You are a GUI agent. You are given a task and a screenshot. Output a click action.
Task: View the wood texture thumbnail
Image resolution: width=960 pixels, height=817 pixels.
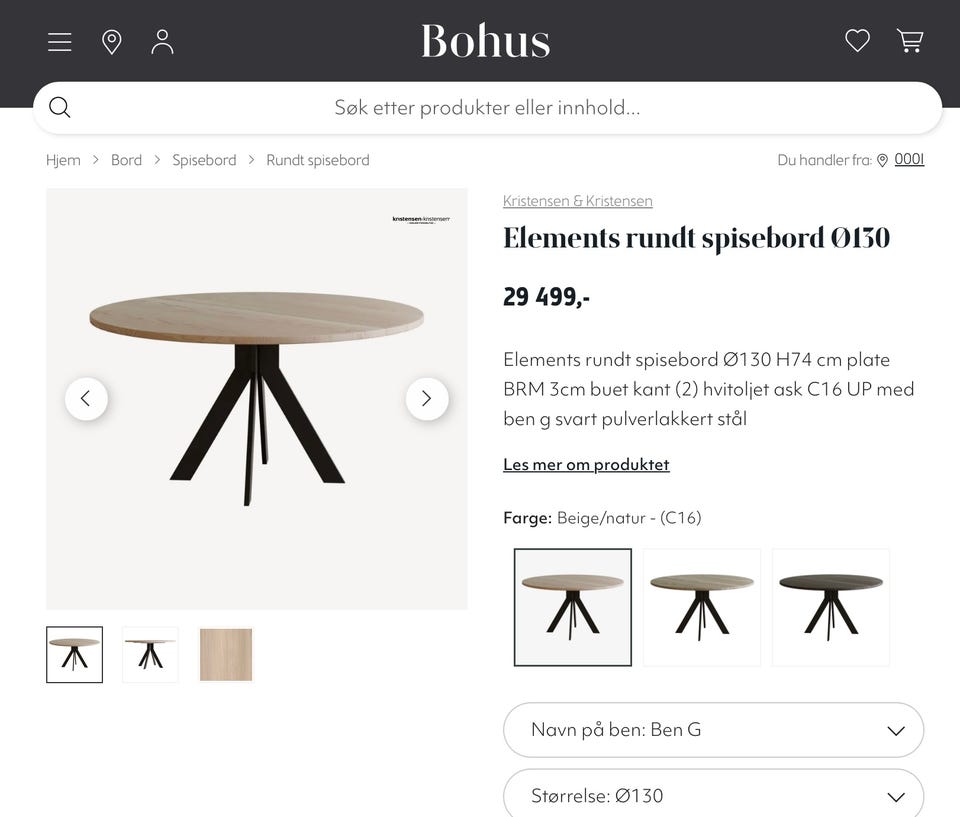tap(226, 655)
